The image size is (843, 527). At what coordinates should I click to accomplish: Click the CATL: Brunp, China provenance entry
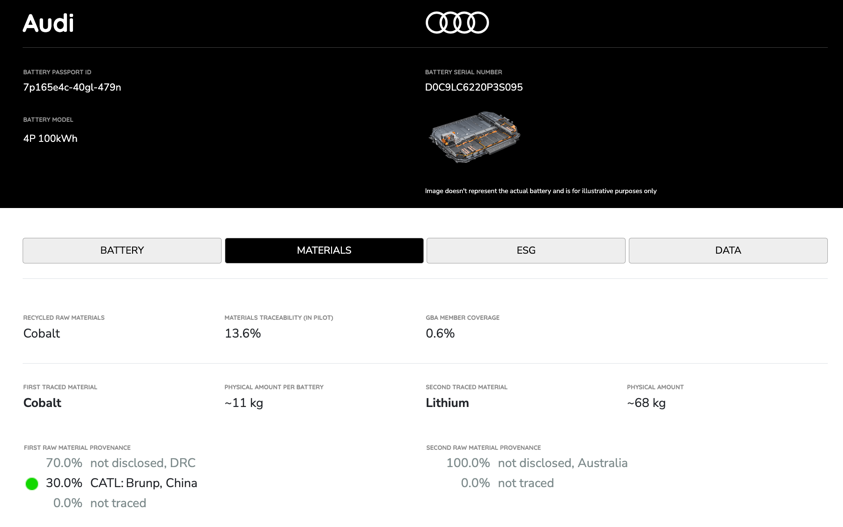point(143,483)
